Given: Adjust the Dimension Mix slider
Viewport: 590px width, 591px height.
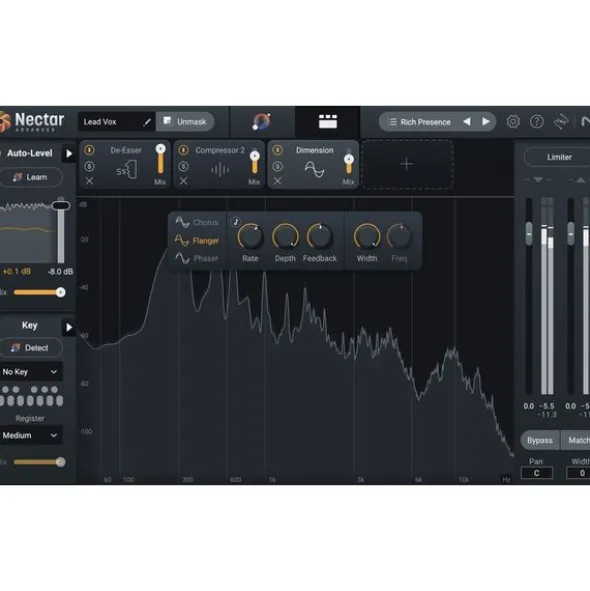Looking at the screenshot, I should click(349, 163).
